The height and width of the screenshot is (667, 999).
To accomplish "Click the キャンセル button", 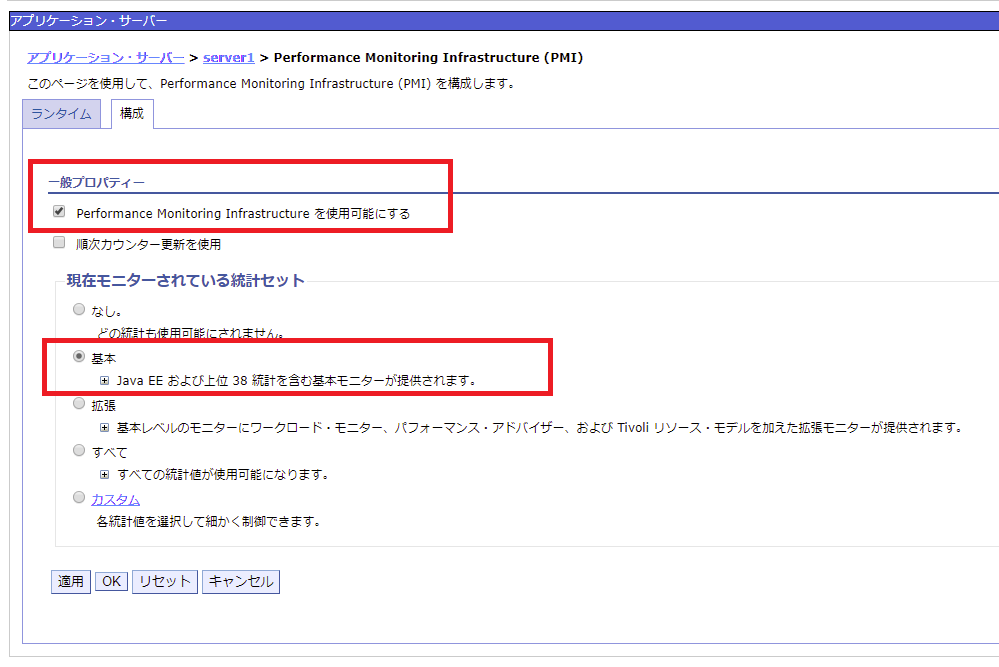I will (x=241, y=582).
